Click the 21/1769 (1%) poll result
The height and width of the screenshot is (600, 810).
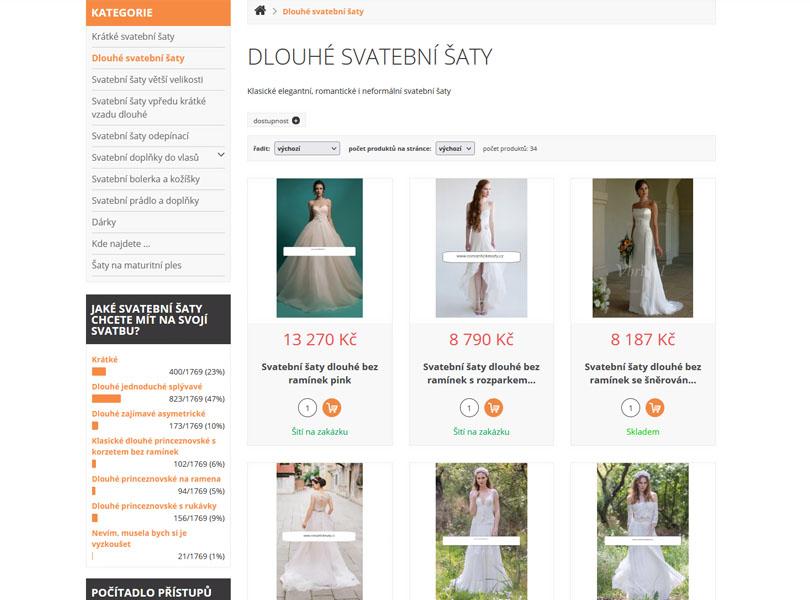(201, 556)
